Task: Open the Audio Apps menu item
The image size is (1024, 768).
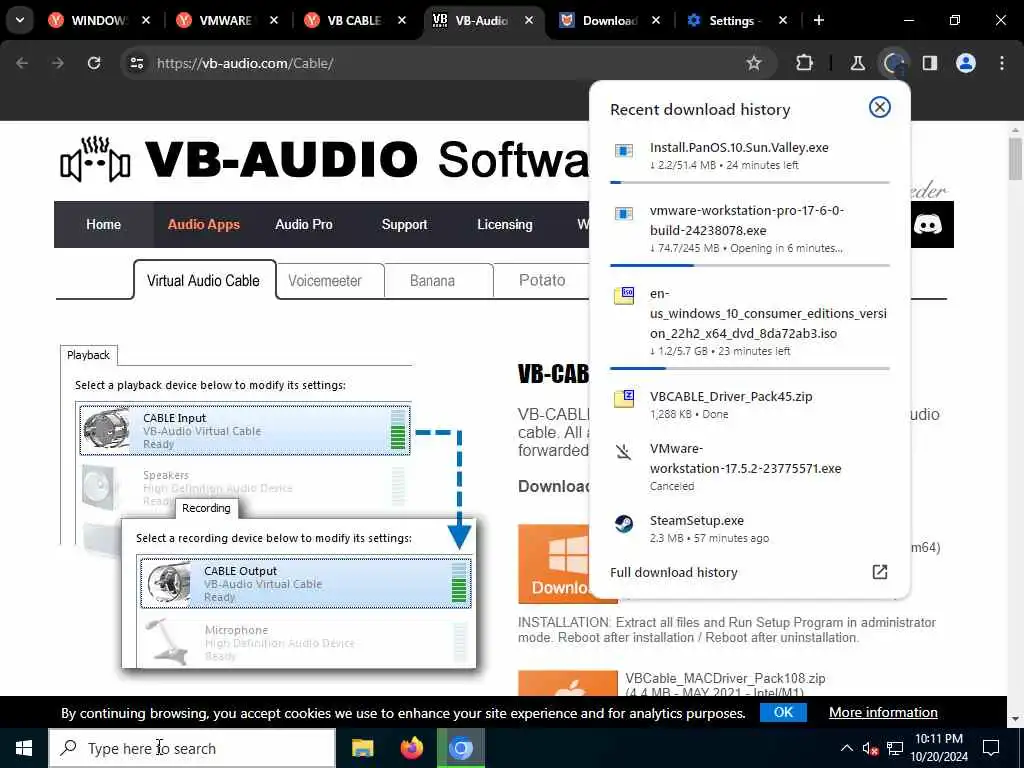Action: pyautogui.click(x=204, y=225)
